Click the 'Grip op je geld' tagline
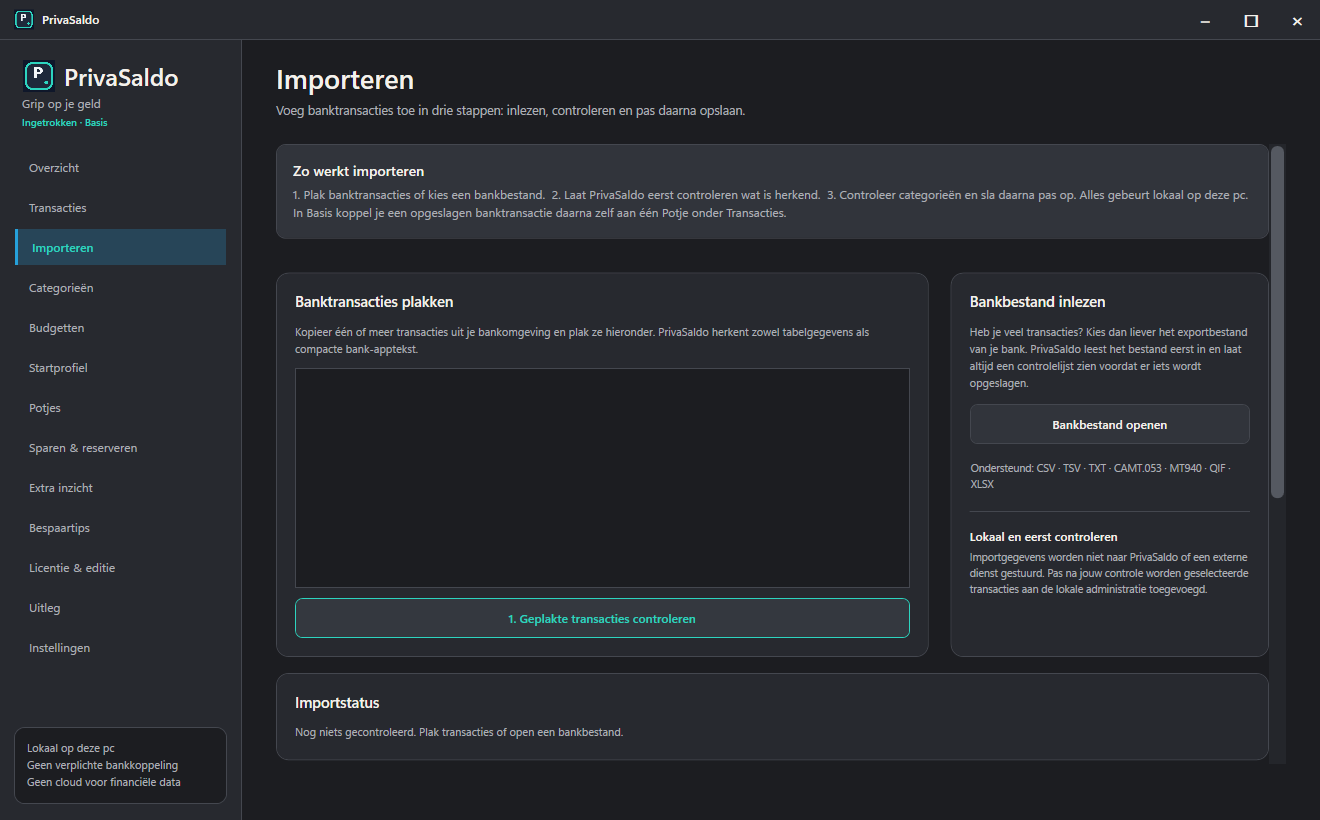Image resolution: width=1320 pixels, height=820 pixels. point(61,104)
